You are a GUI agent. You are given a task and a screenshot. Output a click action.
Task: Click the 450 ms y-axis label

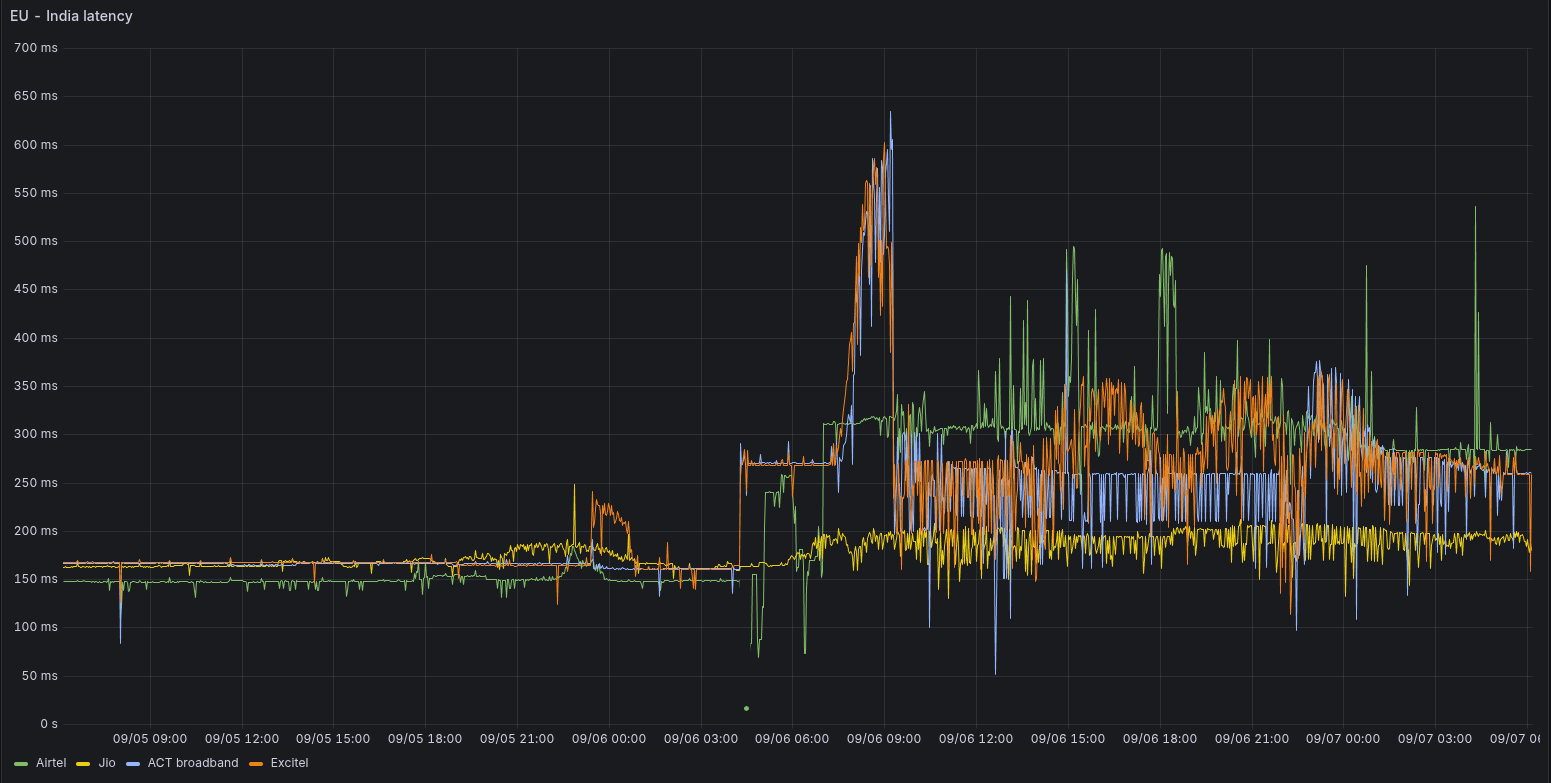pos(35,289)
